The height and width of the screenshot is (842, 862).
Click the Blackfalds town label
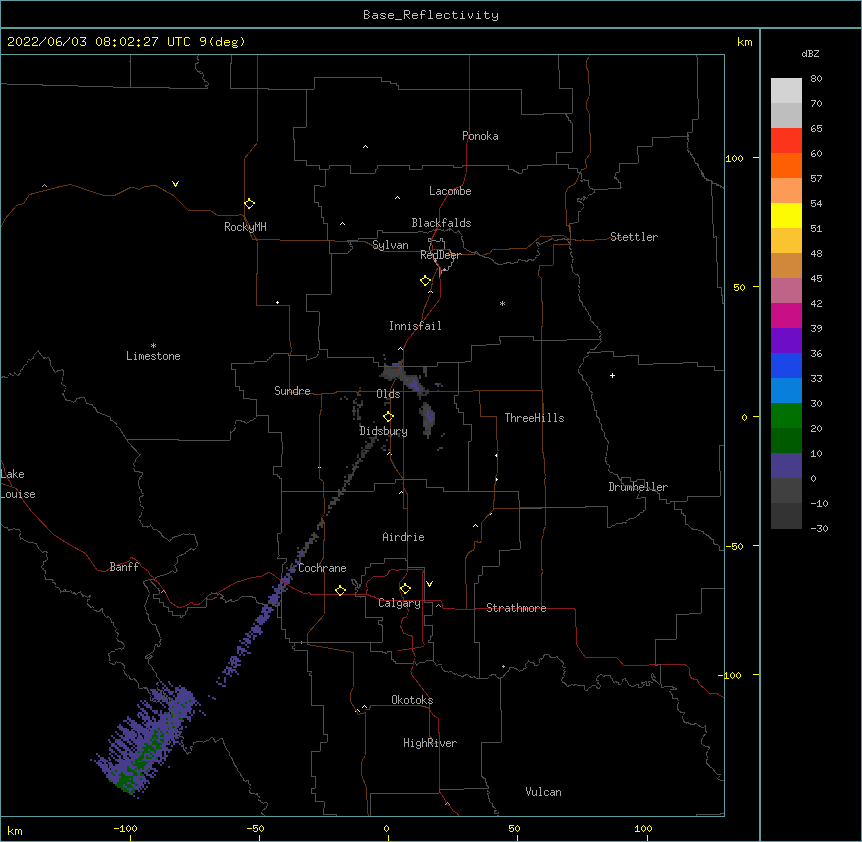click(x=441, y=223)
